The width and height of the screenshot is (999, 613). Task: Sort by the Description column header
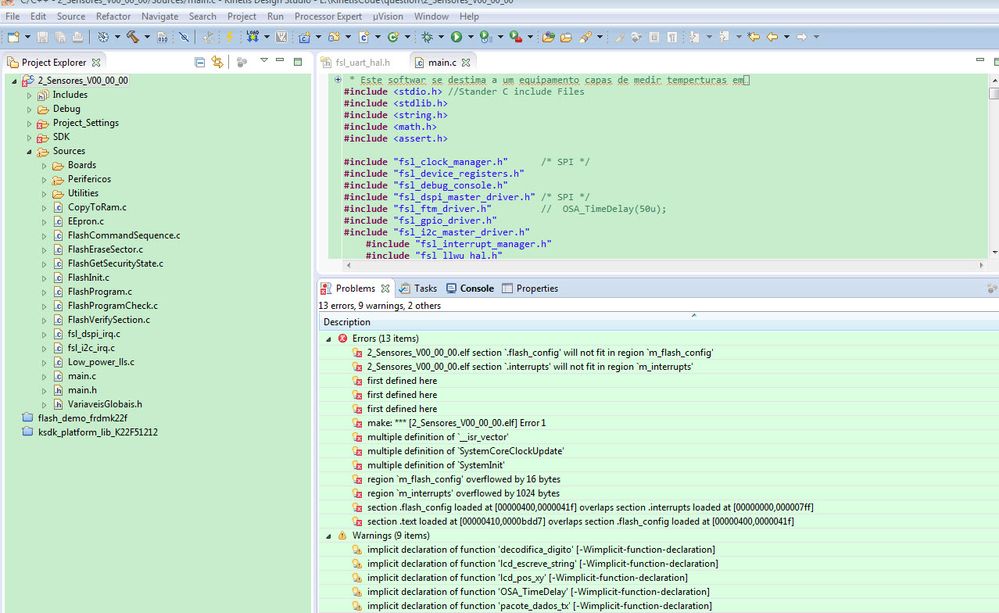(658, 322)
